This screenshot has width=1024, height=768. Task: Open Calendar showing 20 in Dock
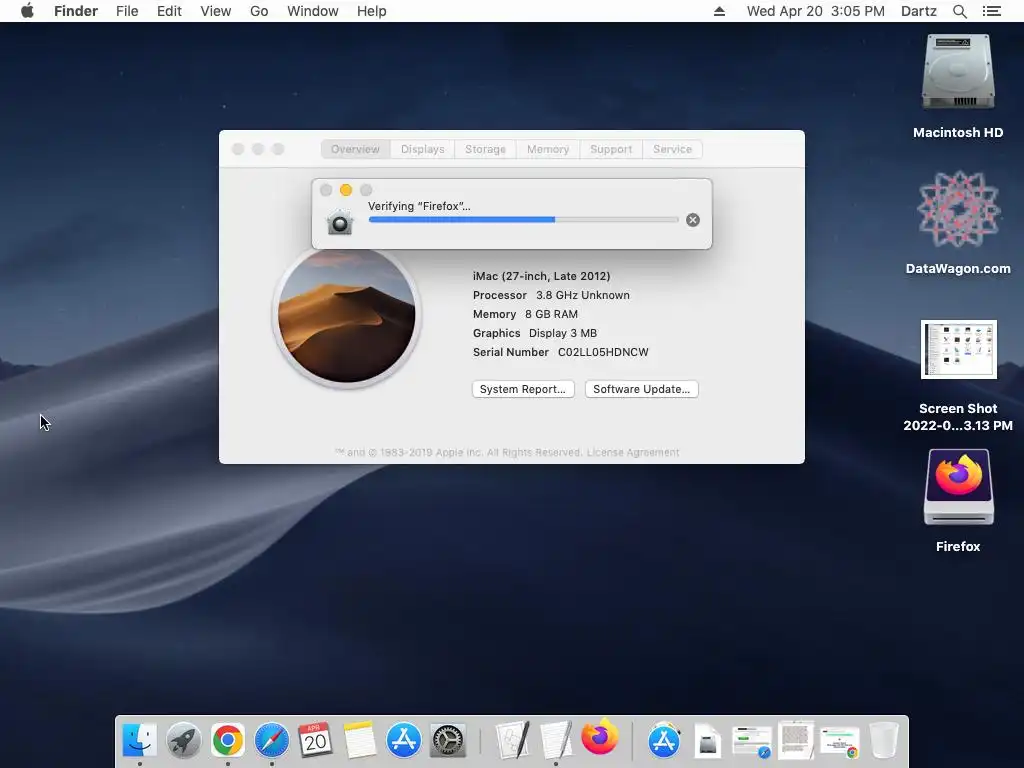coord(315,740)
